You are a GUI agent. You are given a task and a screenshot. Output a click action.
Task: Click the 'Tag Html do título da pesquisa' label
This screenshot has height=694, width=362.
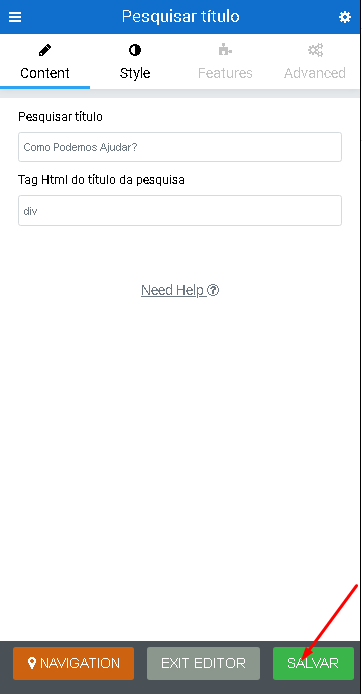[x=101, y=180]
